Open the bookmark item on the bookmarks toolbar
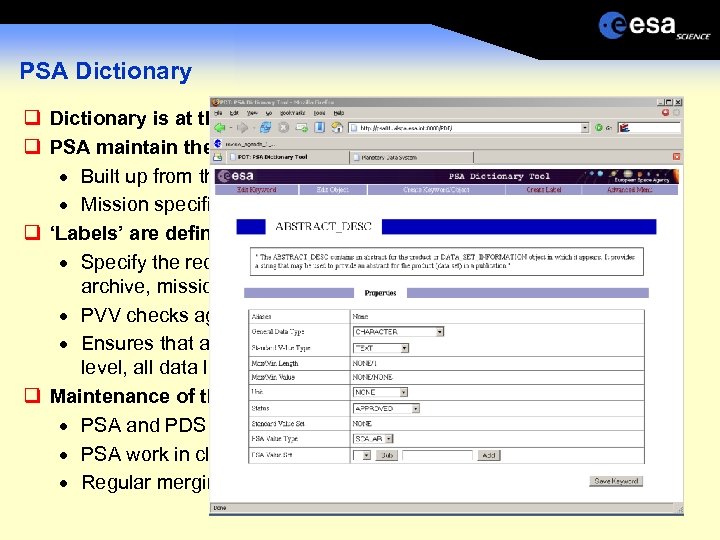 (x=246, y=144)
